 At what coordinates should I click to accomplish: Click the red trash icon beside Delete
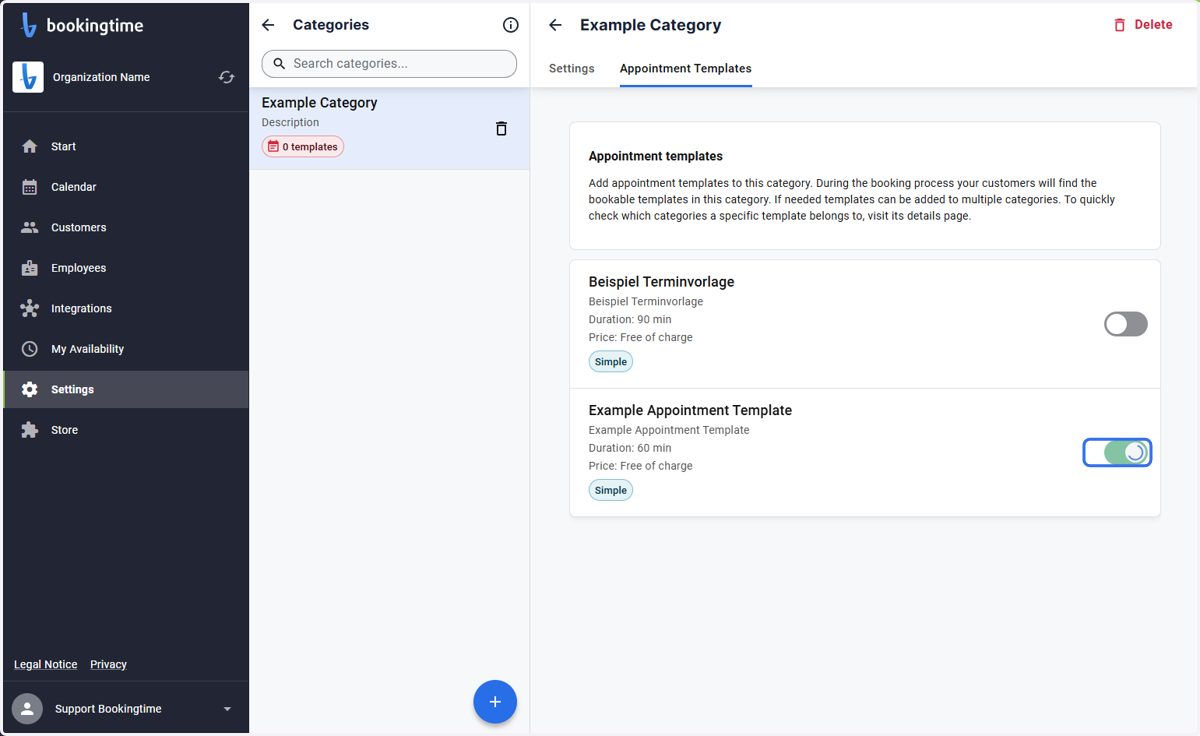click(1120, 25)
